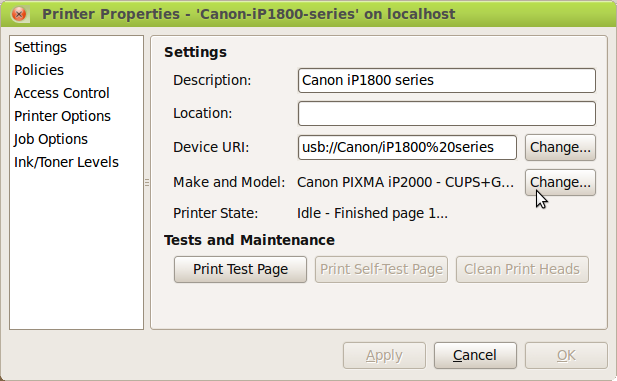This screenshot has height=381, width=617.
Task: Open the Policies section
Action: pos(39,70)
